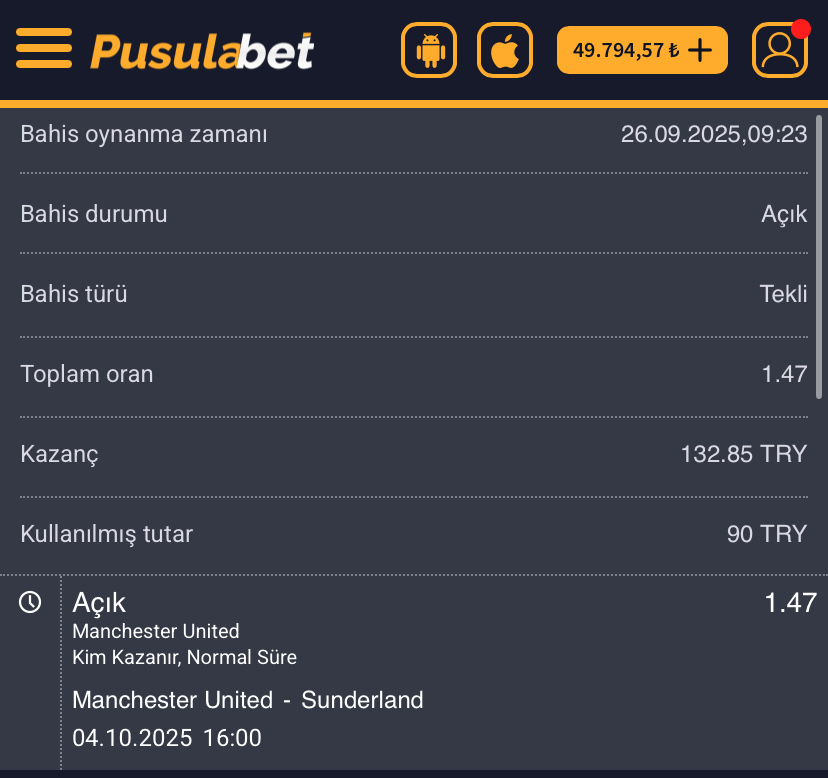Click the plus deposit icon
Viewport: 828px width, 778px height.
(x=701, y=50)
